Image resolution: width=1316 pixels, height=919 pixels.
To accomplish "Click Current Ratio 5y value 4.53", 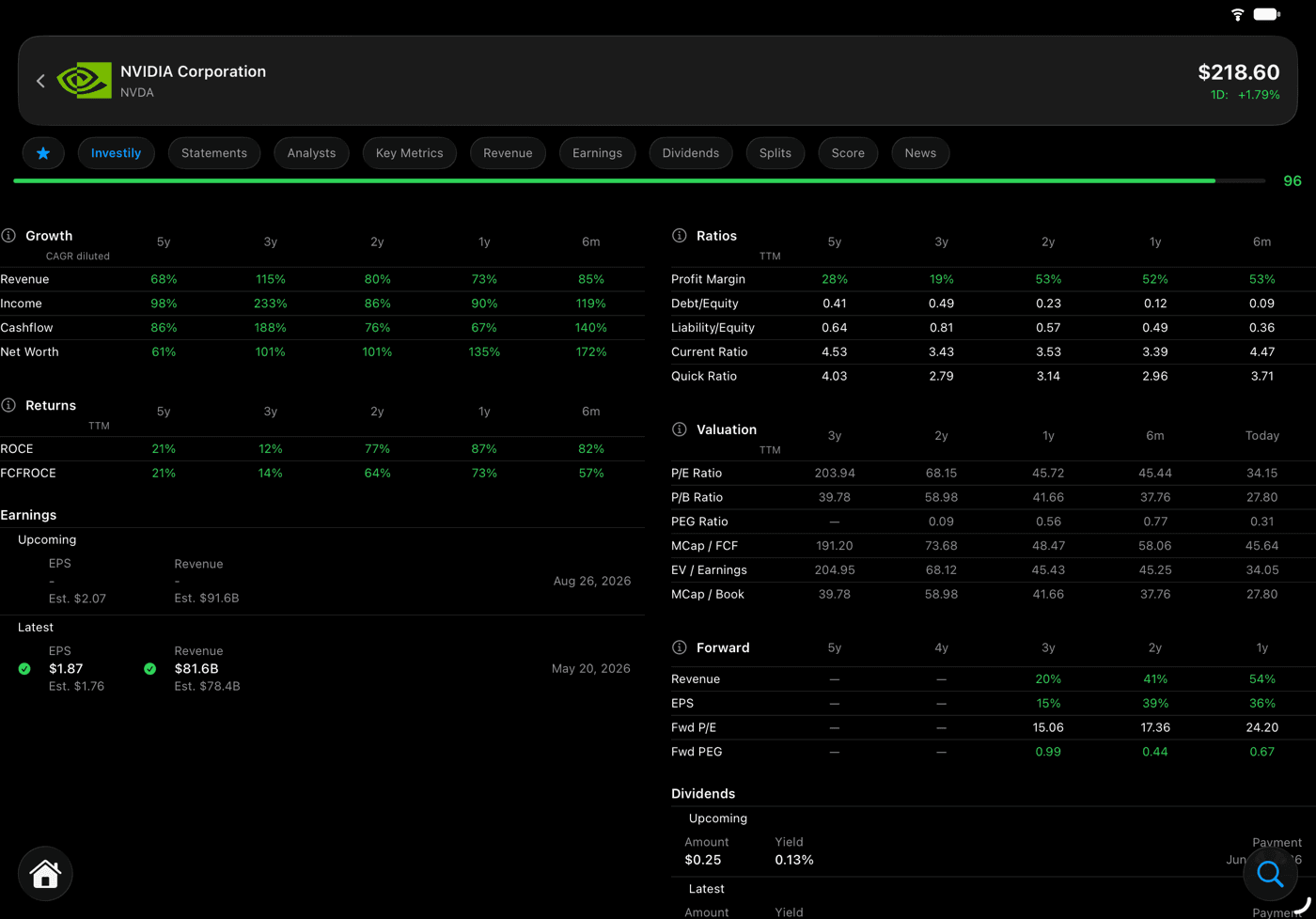I will coord(835,352).
